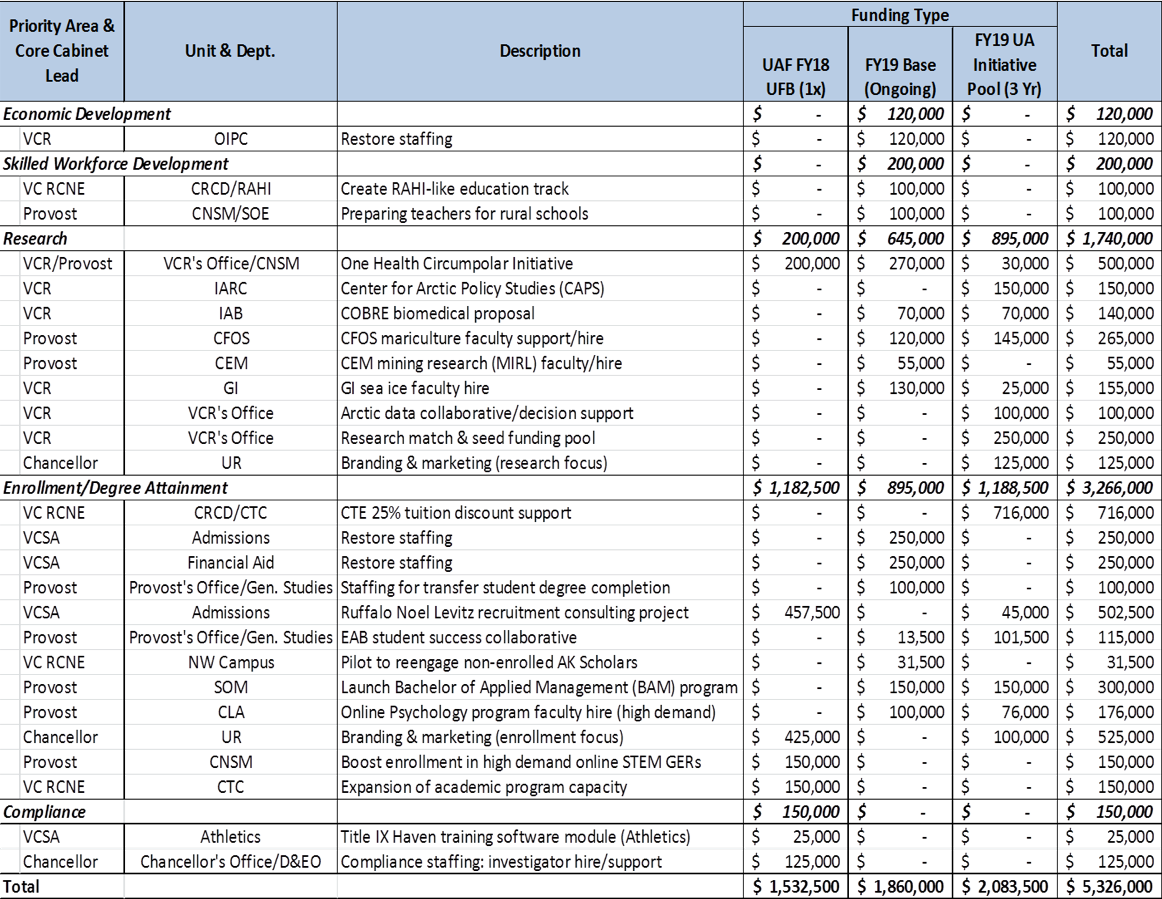Viewport: 1162px width, 899px height.
Task: Select the "Compliance" category cell
Action: click(x=44, y=812)
